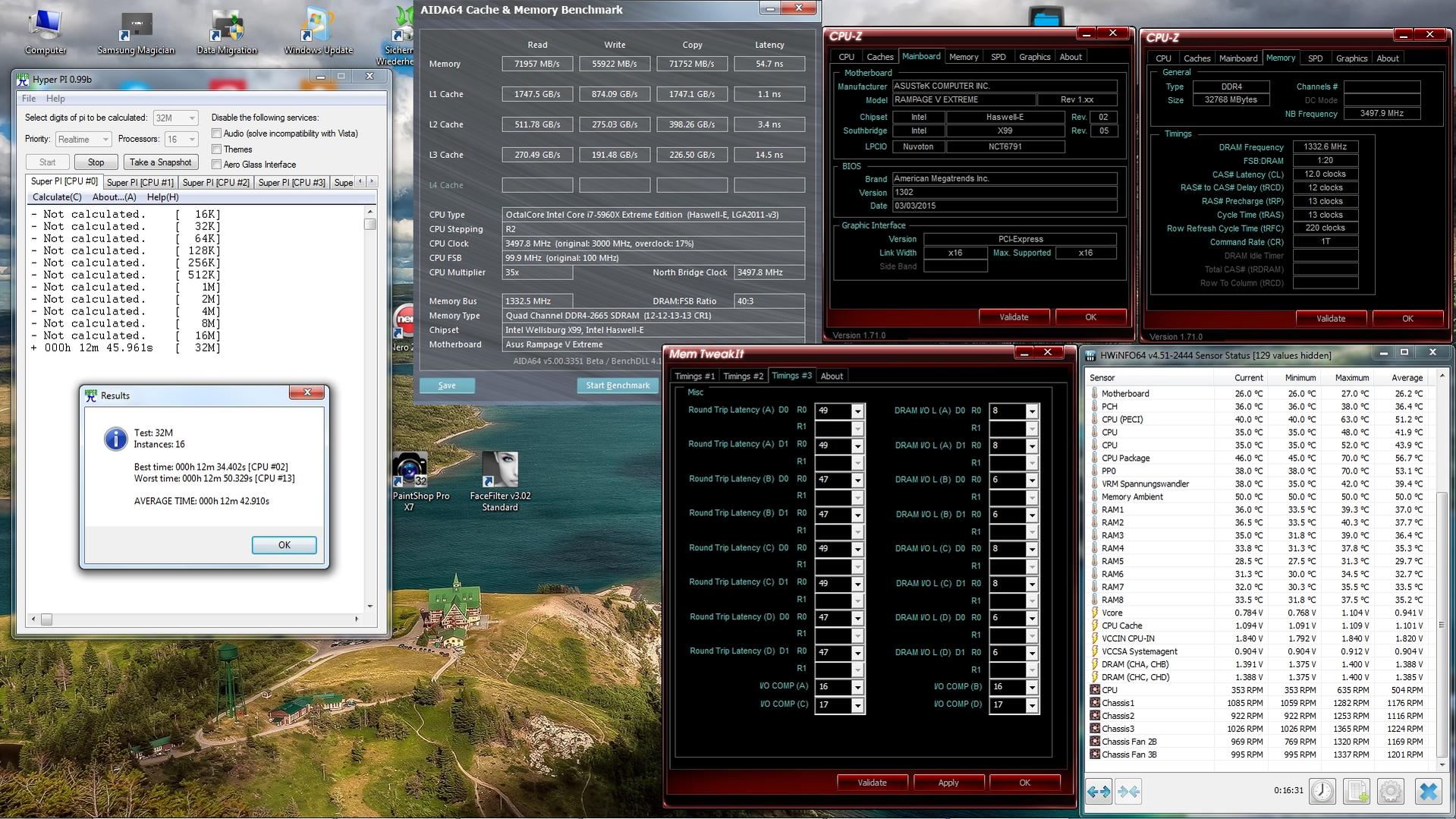Click the fan icon beside Chassis3 sensor

tap(1094, 729)
